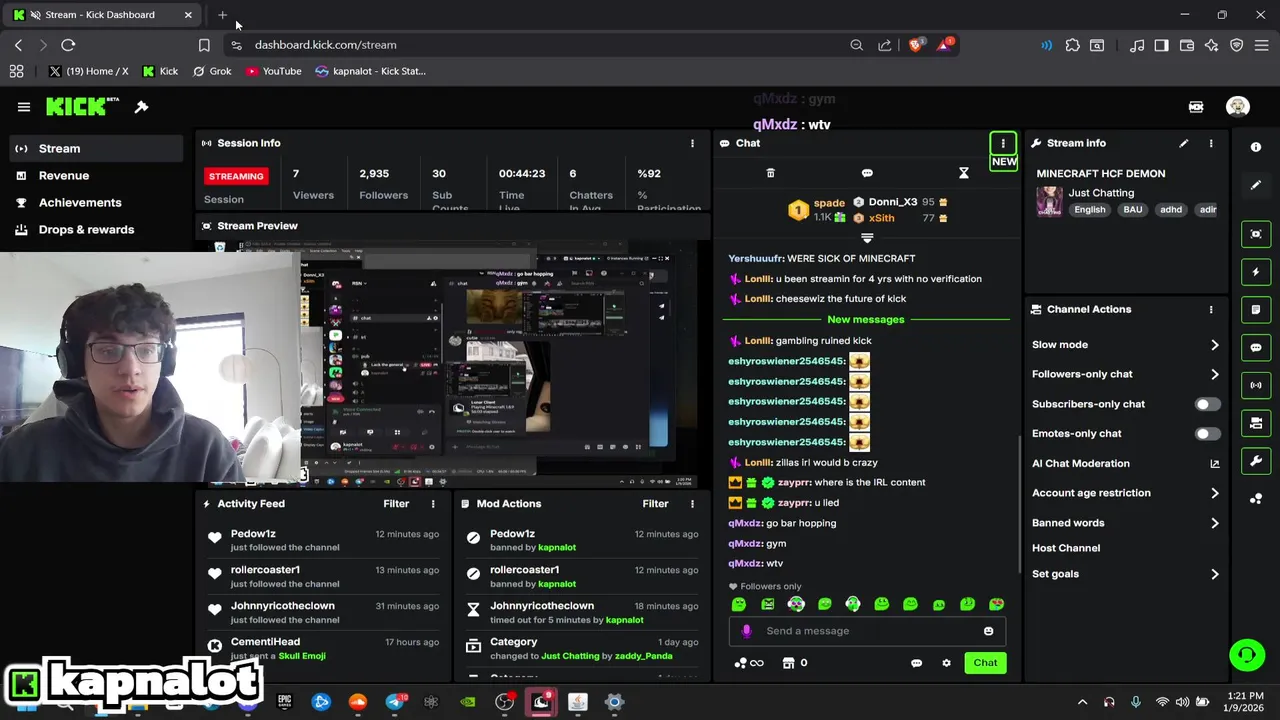Open AI Chat Moderation link
1280x720 pixels.
(1125, 463)
